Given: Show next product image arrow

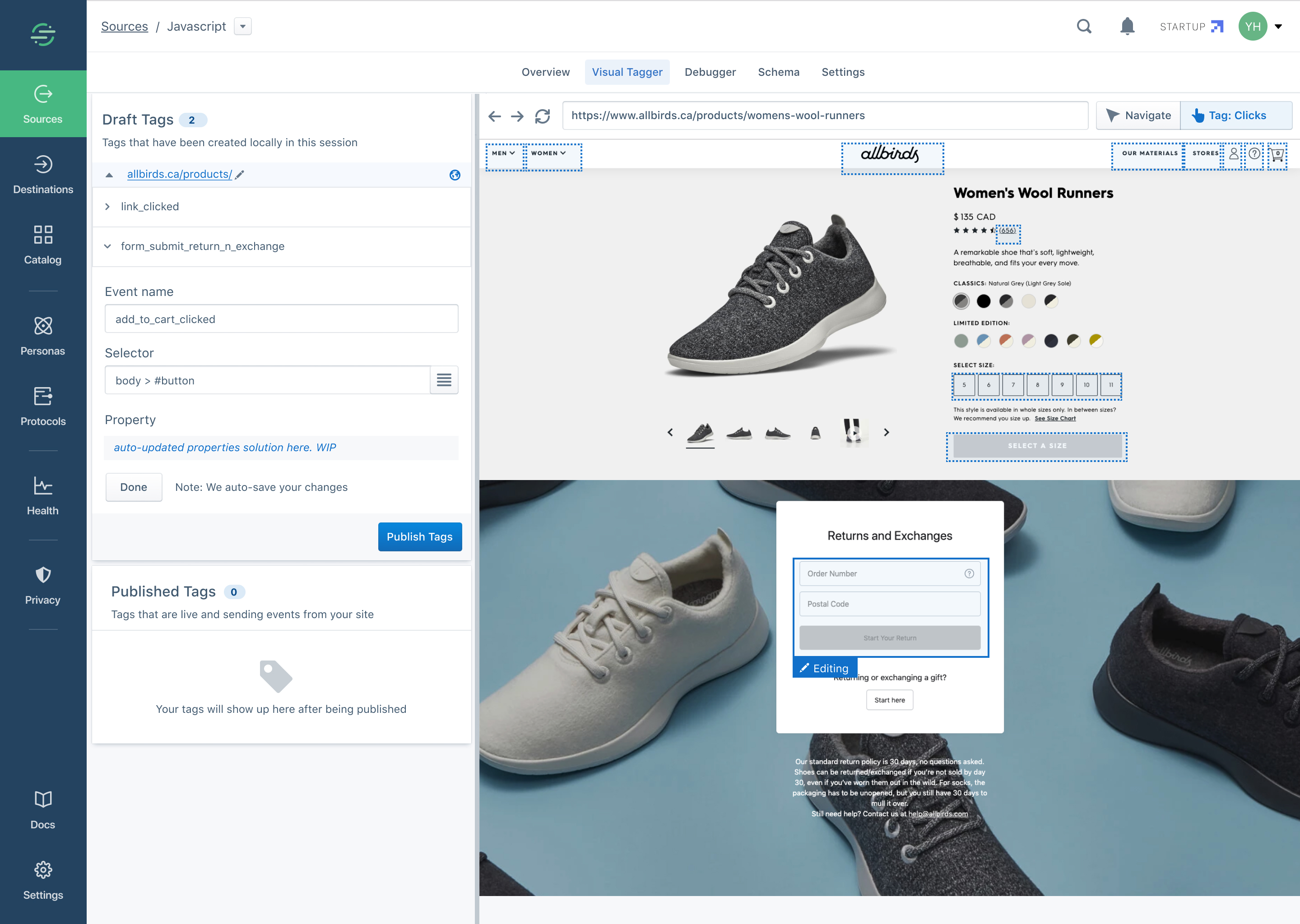Looking at the screenshot, I should pyautogui.click(x=886, y=432).
